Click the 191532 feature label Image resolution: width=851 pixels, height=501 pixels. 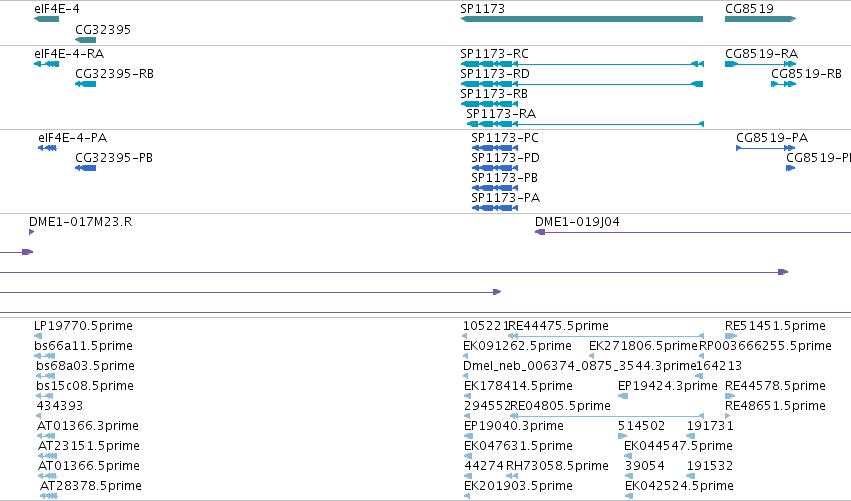click(x=710, y=466)
